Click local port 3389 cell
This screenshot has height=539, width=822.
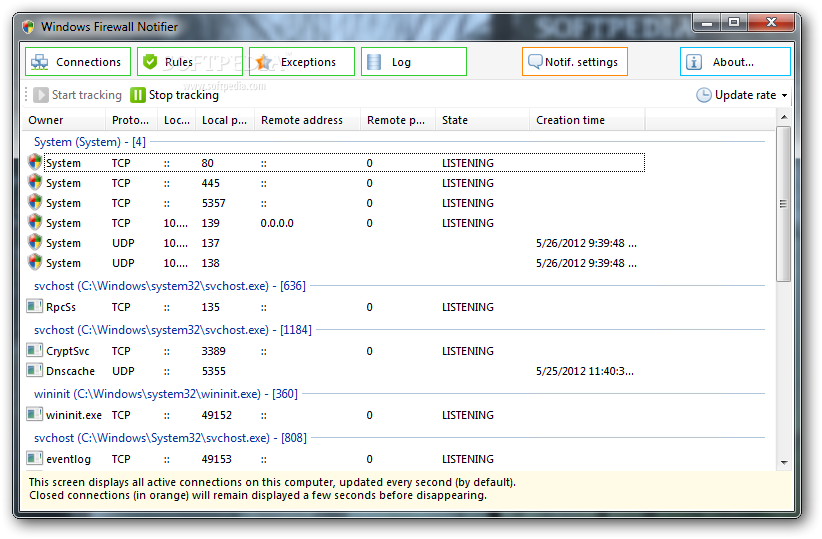pos(214,351)
